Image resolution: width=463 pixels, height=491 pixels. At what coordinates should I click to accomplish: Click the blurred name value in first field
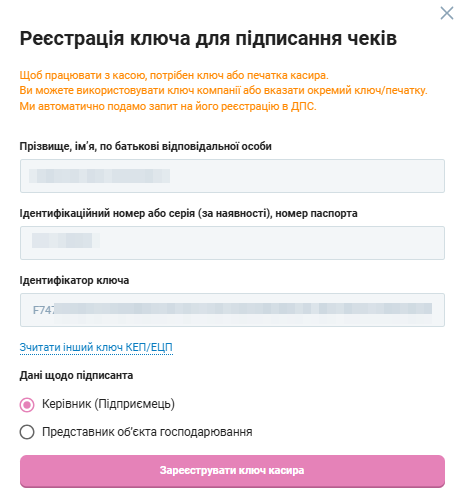point(99,176)
